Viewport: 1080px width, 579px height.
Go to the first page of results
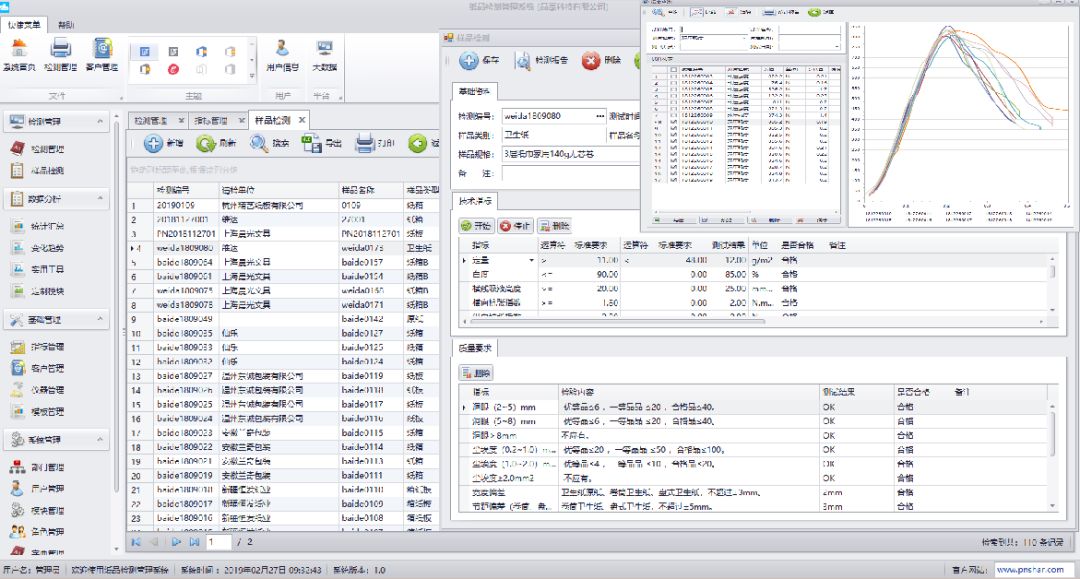136,543
